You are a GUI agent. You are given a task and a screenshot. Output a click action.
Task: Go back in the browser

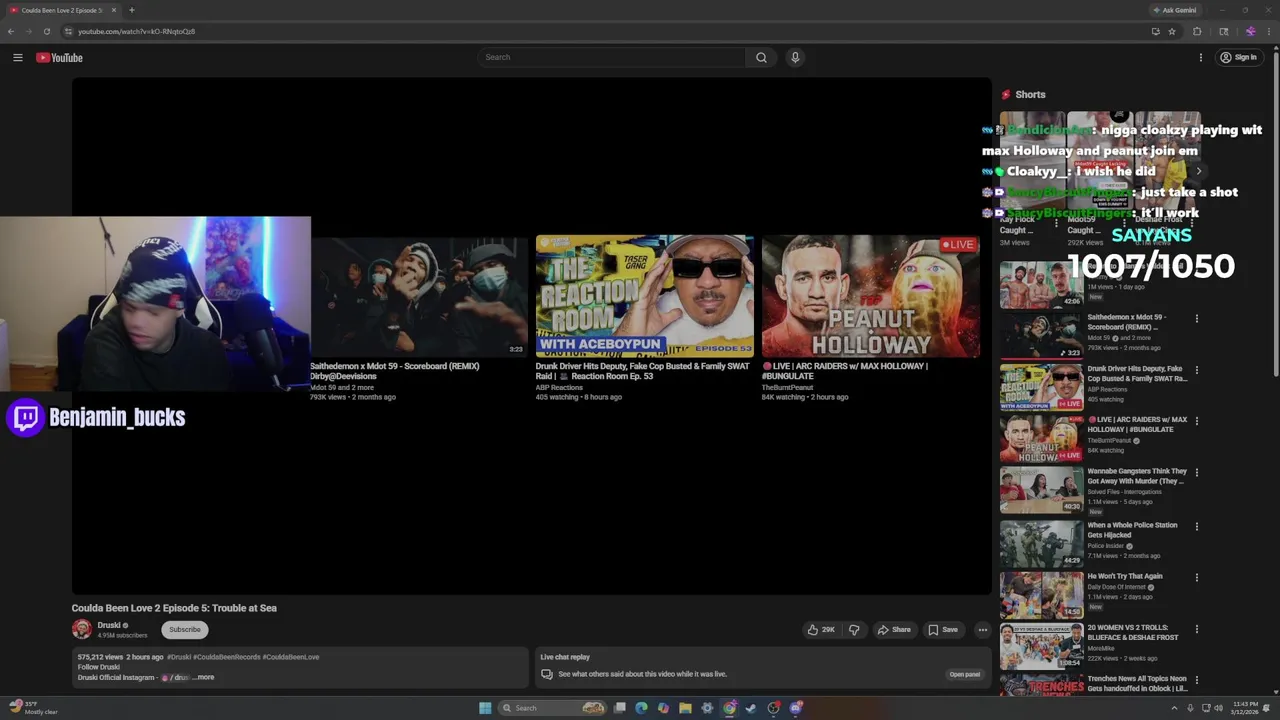[x=11, y=31]
